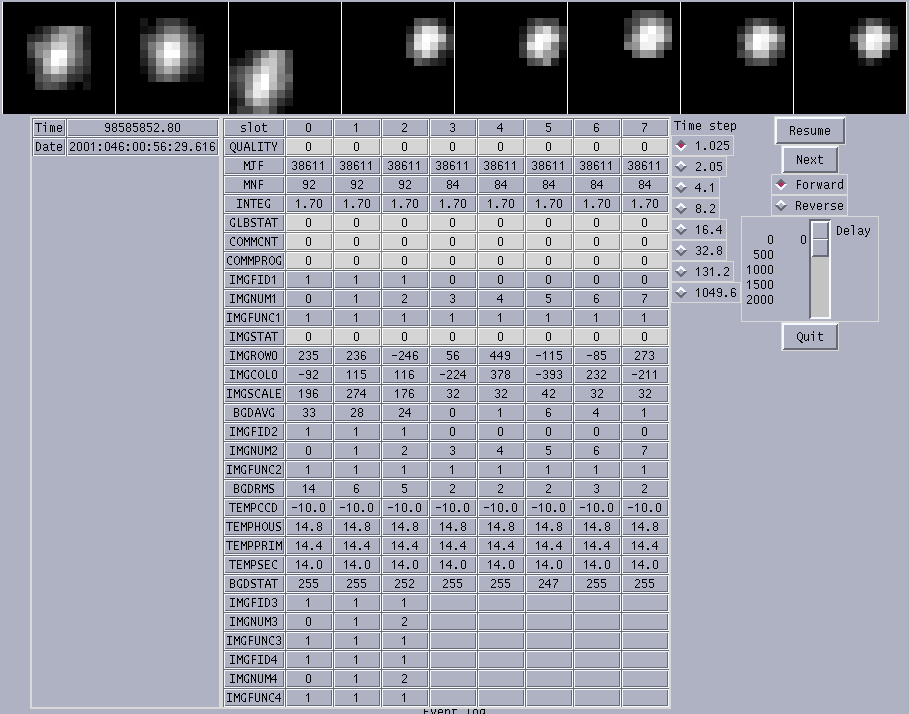Choose the 8.2 time step

tap(696, 208)
